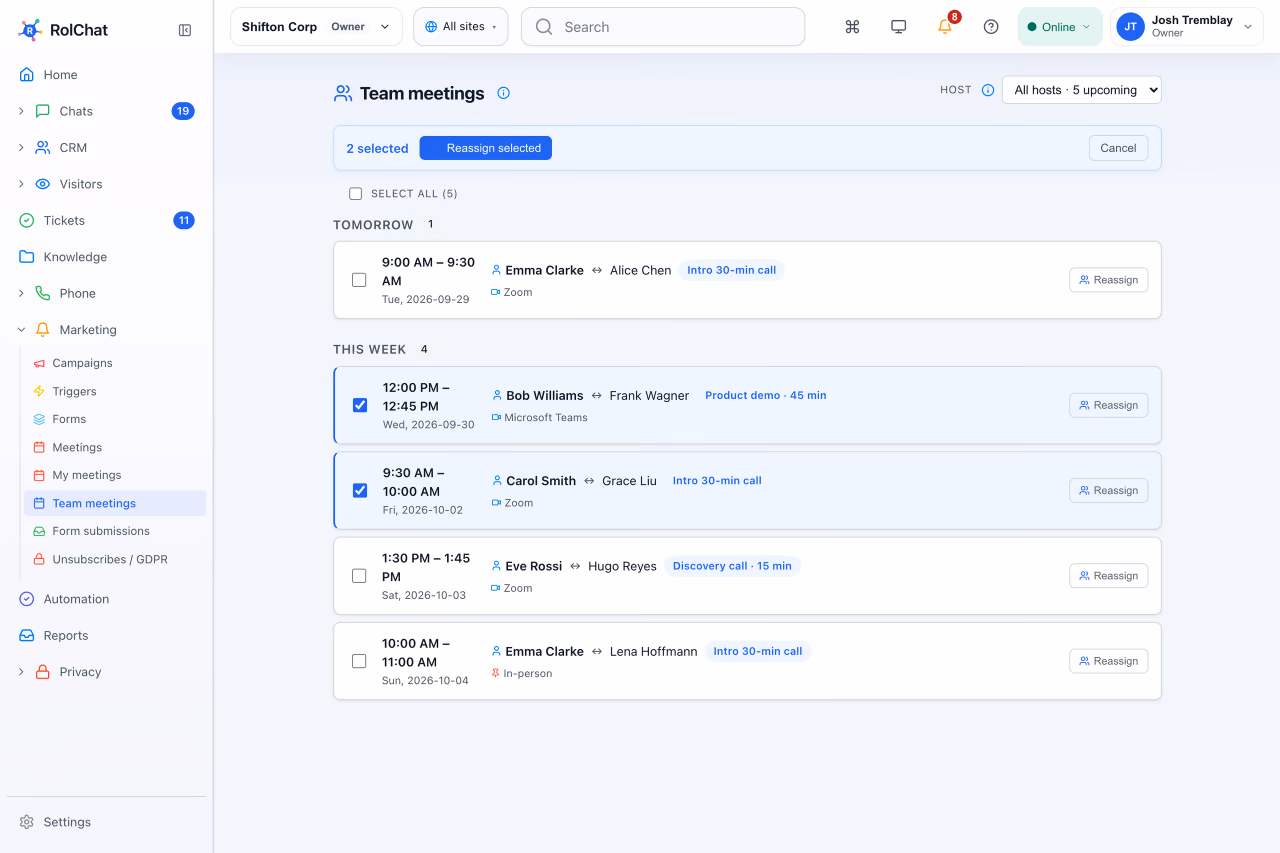Open the help question mark icon
1280x853 pixels.
coord(991,27)
